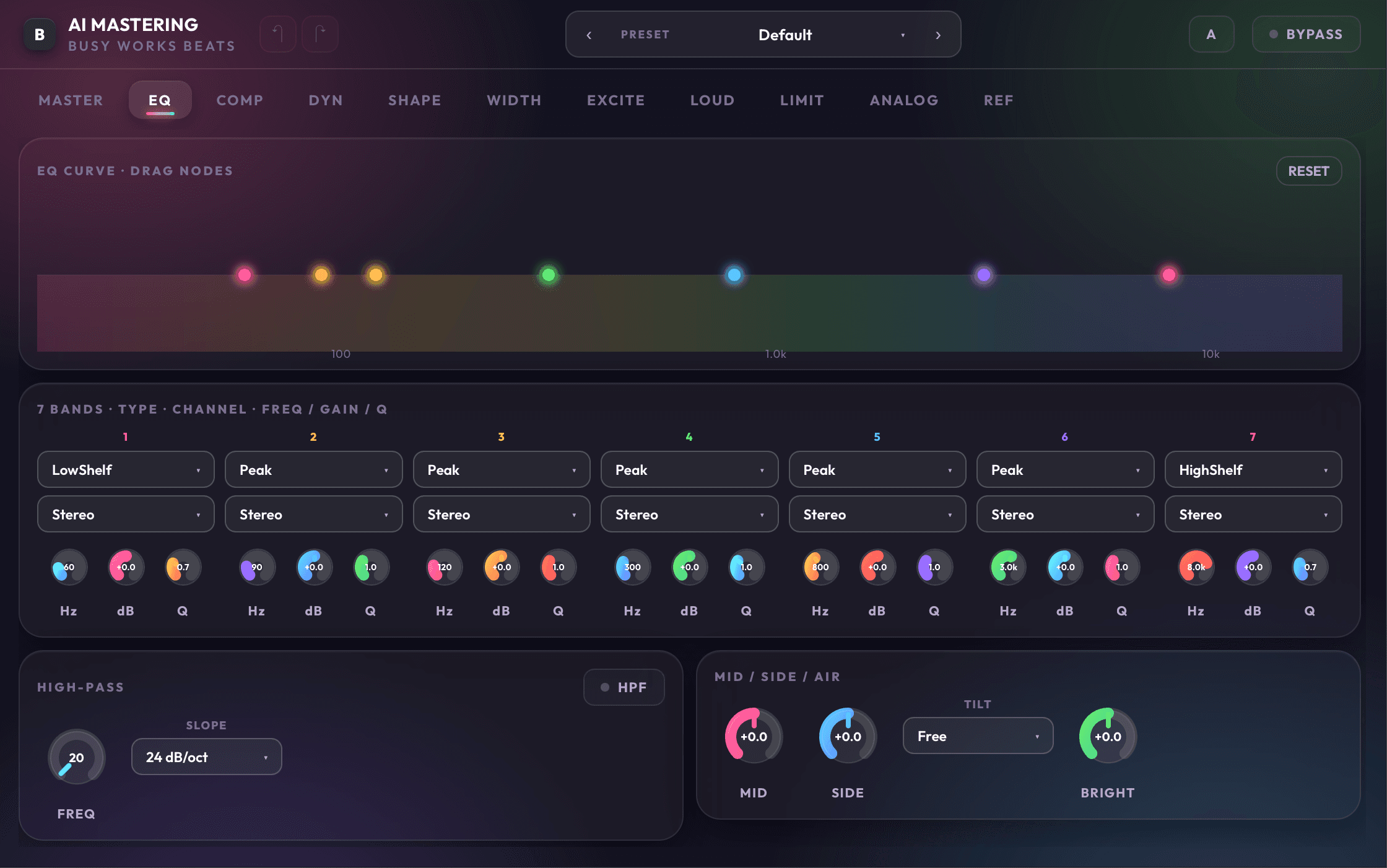Click band 7 Q 0.7 knob

click(x=1310, y=567)
